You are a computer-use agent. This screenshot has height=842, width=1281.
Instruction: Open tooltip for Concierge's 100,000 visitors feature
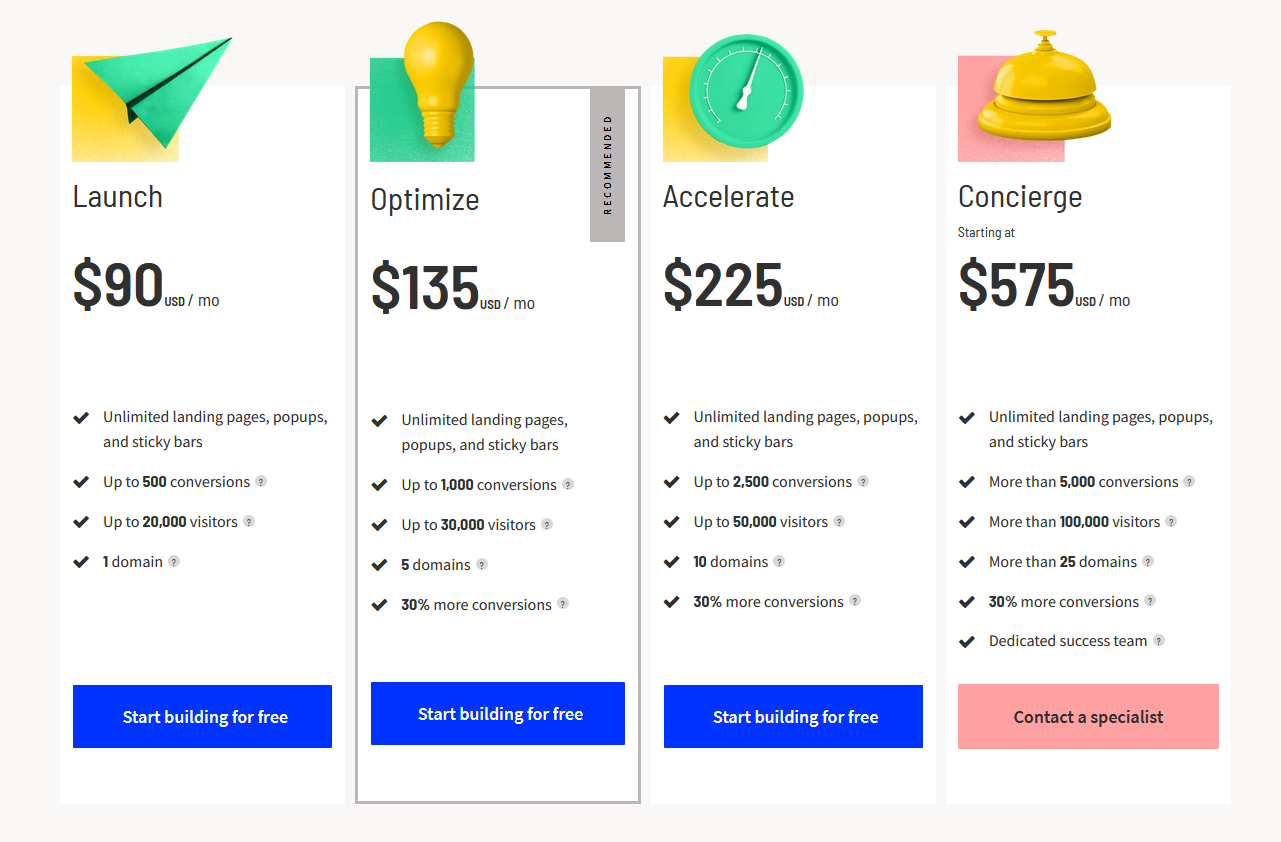(x=1172, y=521)
